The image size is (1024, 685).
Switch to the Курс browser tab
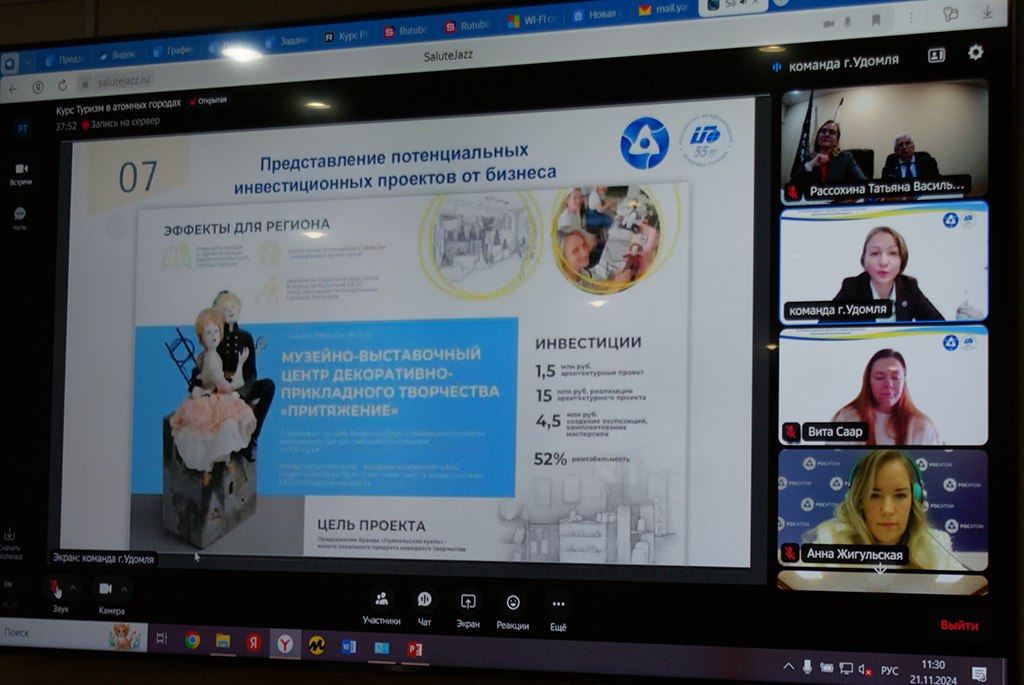(x=347, y=37)
